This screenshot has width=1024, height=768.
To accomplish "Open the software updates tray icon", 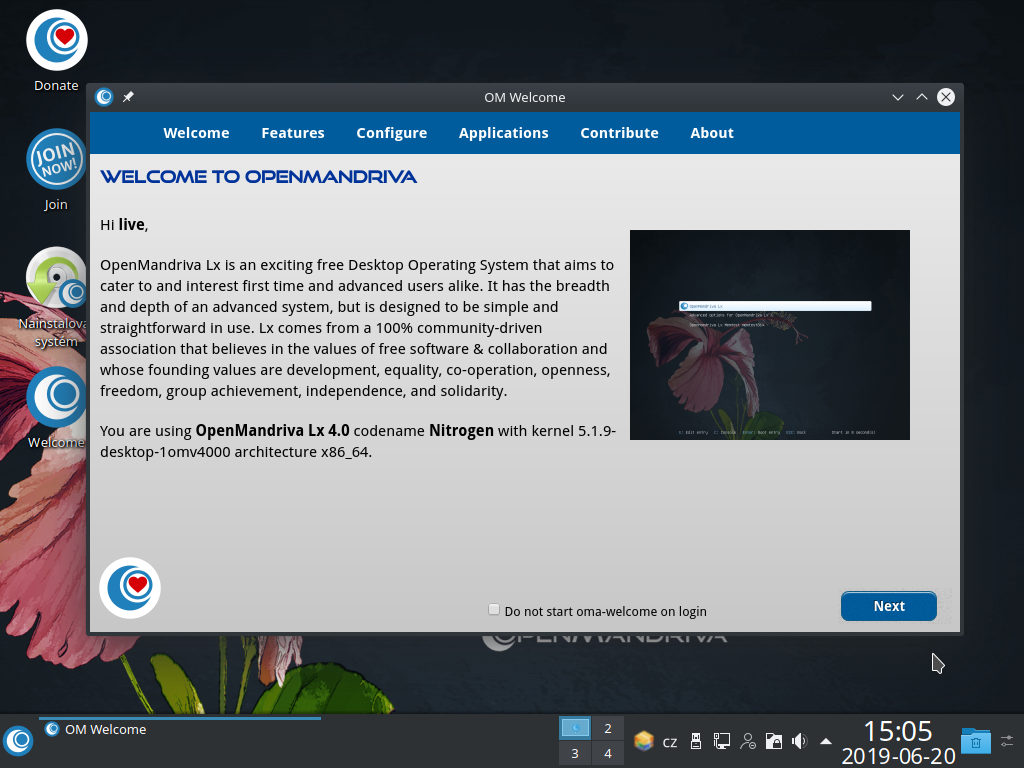I will (x=643, y=741).
